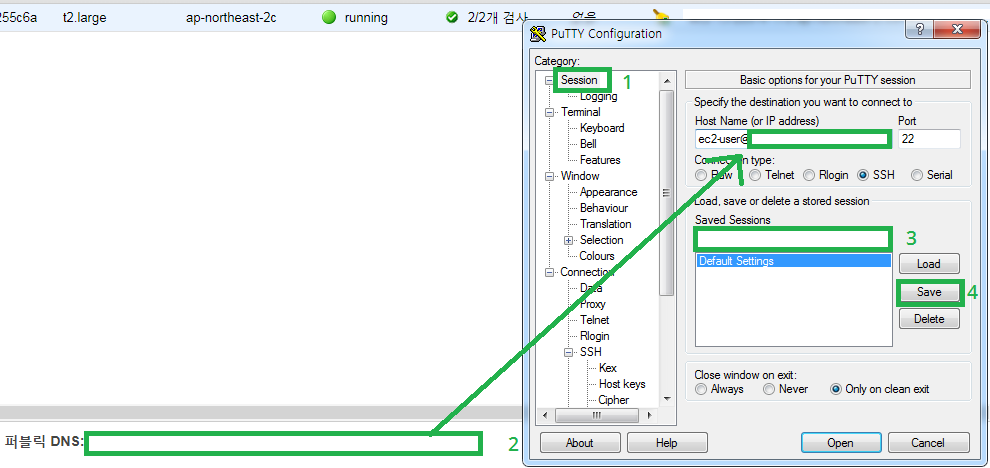Click the category tree scroll up arrow

pyautogui.click(x=666, y=80)
